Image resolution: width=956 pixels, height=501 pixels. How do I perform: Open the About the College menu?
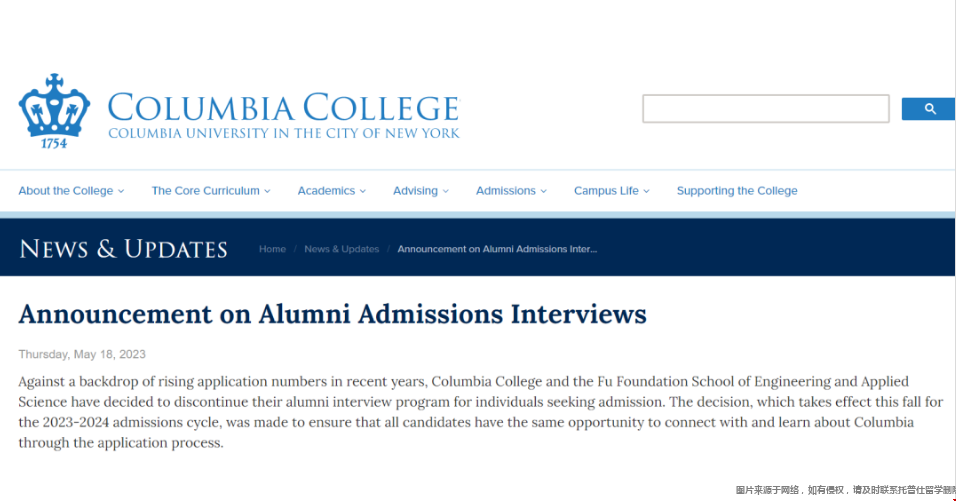[x=66, y=191]
